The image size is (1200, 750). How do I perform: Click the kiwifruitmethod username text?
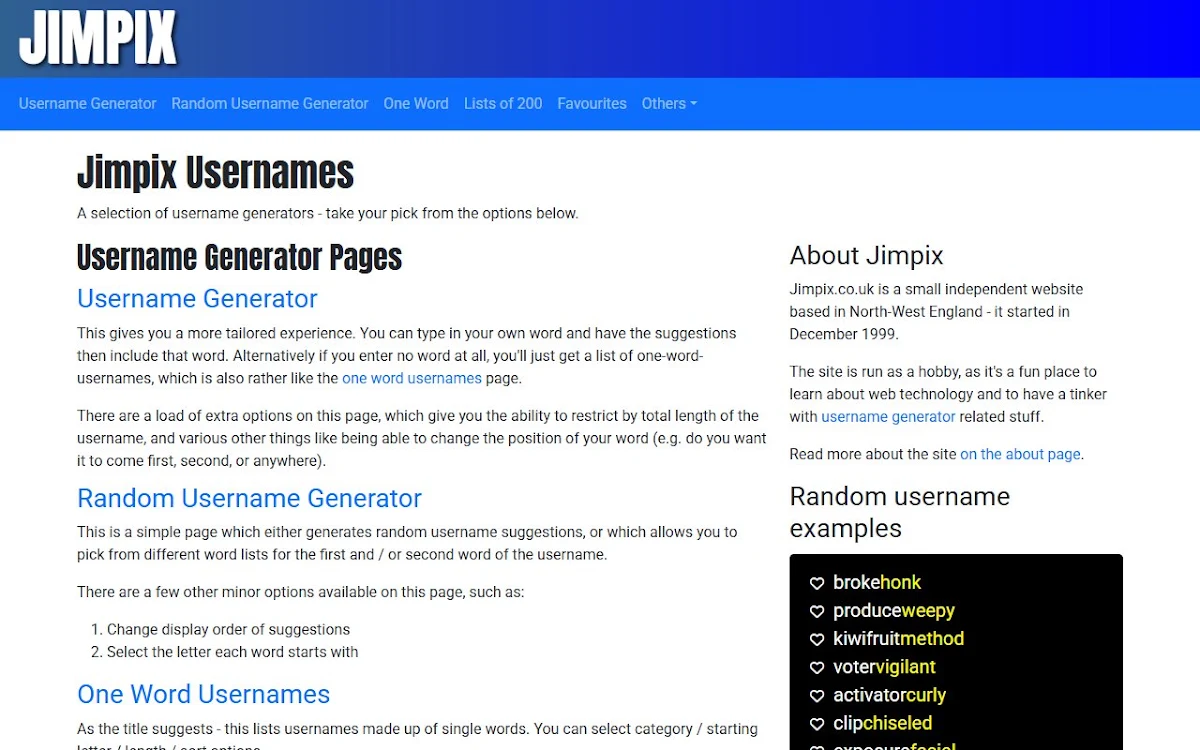tap(898, 638)
